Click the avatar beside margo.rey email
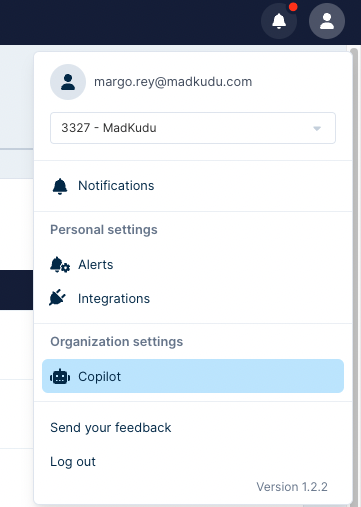Viewport: 361px width, 507px height. click(68, 82)
